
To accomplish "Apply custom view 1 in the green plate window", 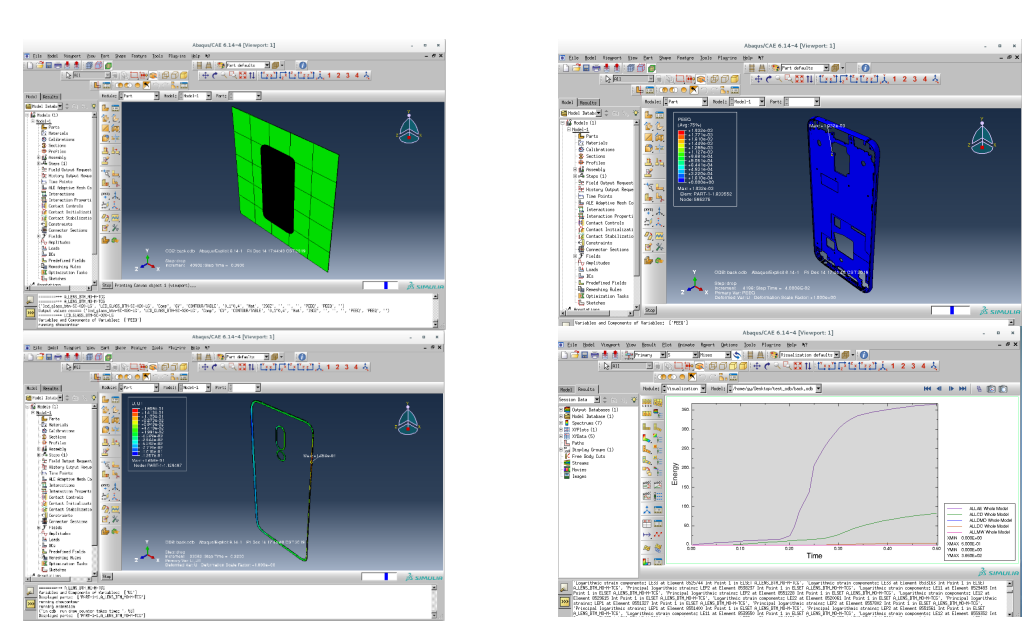I will (331, 75).
